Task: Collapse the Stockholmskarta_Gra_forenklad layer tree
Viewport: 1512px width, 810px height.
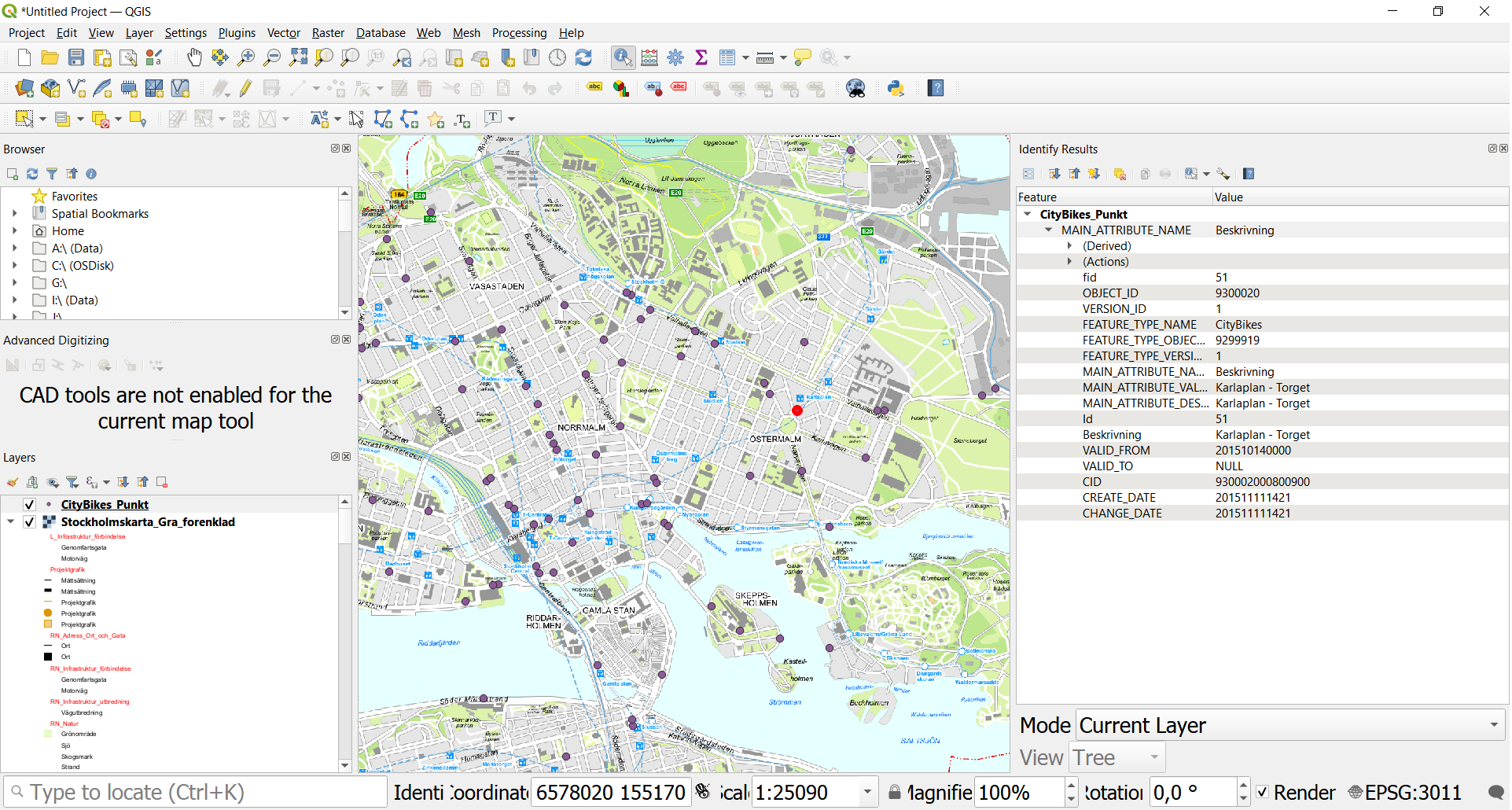Action: coord(11,521)
